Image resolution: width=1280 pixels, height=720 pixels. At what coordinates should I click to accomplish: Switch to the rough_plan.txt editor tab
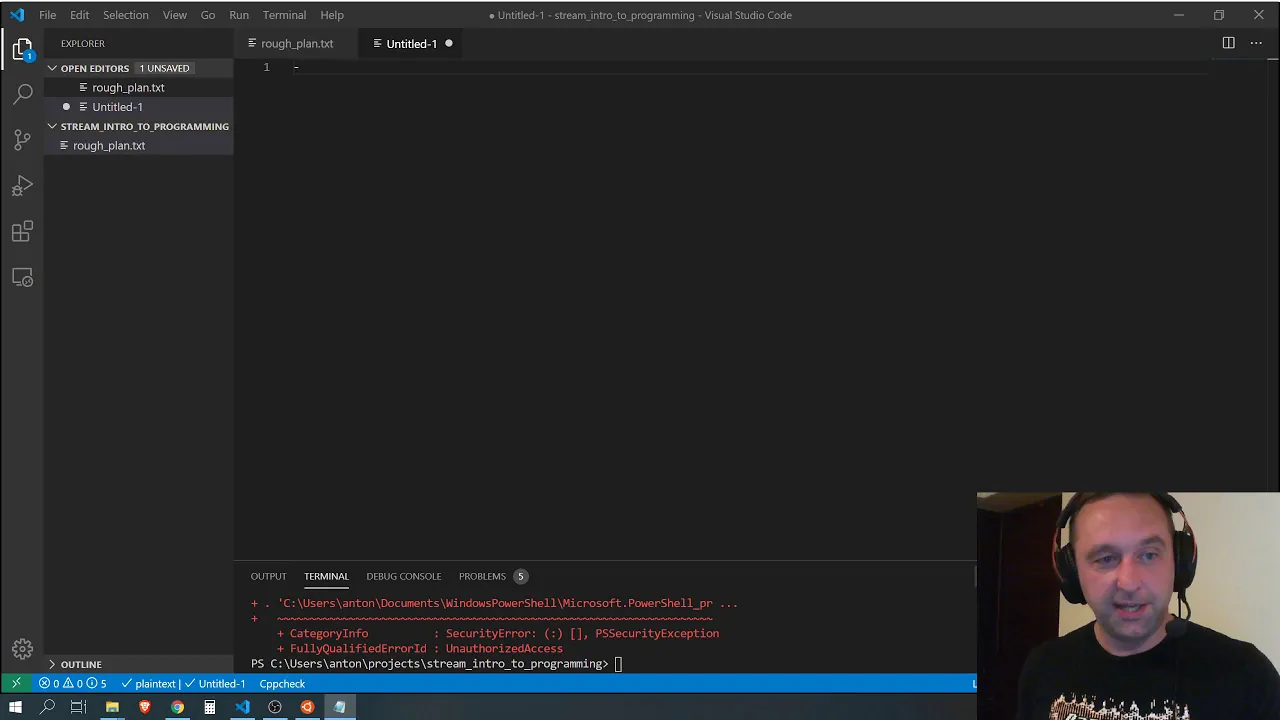[x=297, y=44]
